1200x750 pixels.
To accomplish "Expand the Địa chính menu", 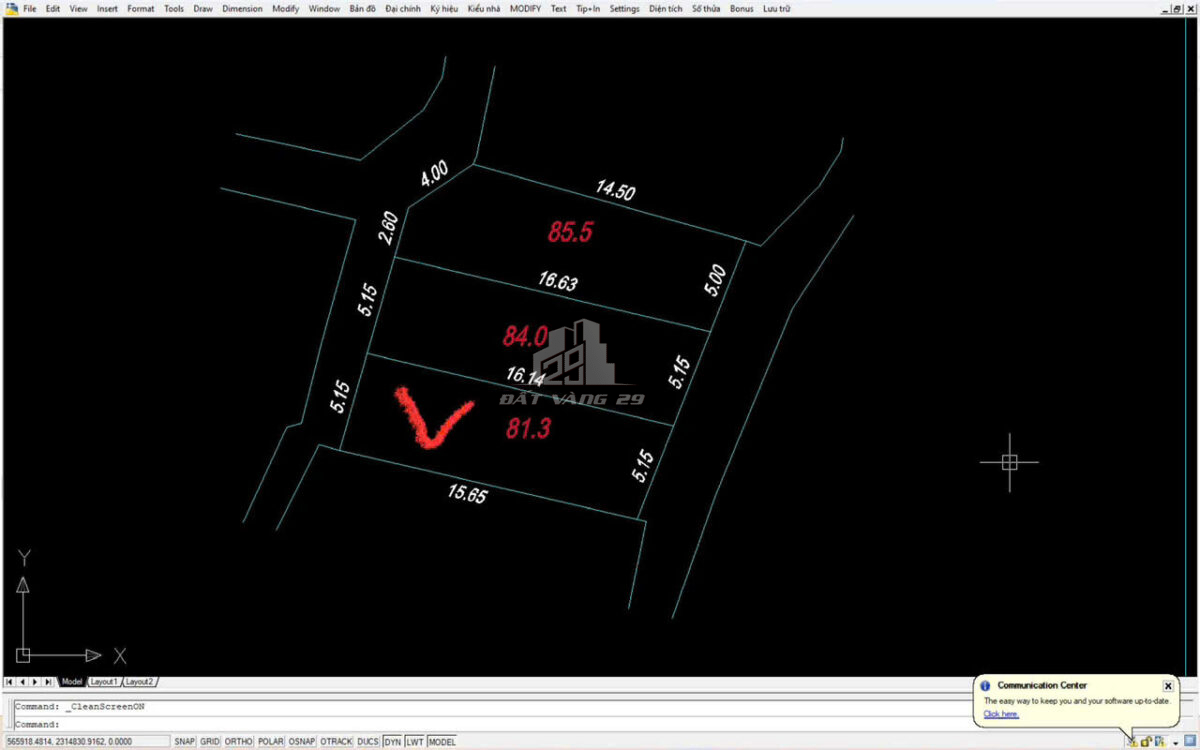I will click(x=402, y=8).
